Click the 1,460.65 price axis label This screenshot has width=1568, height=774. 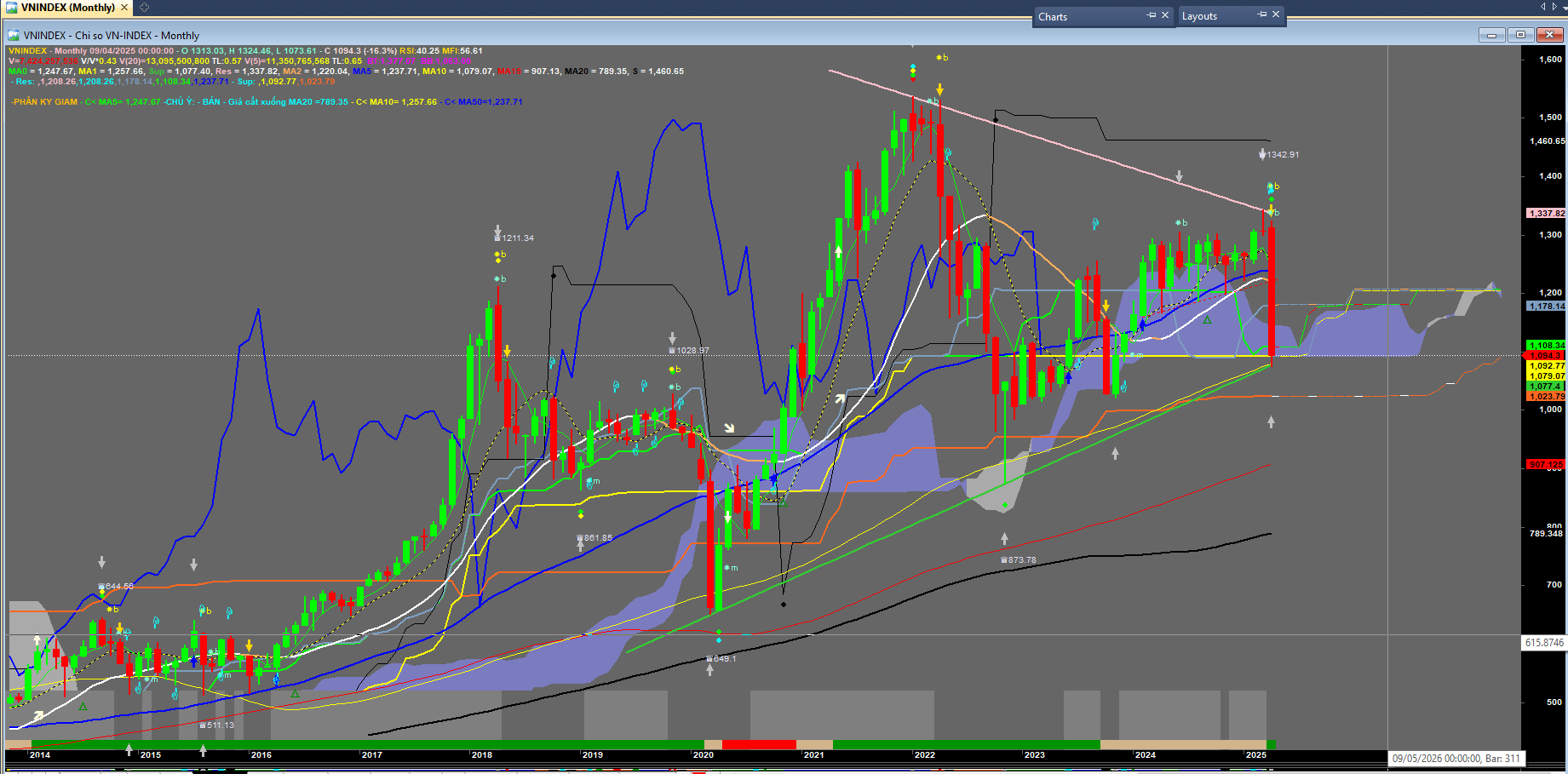tap(1547, 141)
